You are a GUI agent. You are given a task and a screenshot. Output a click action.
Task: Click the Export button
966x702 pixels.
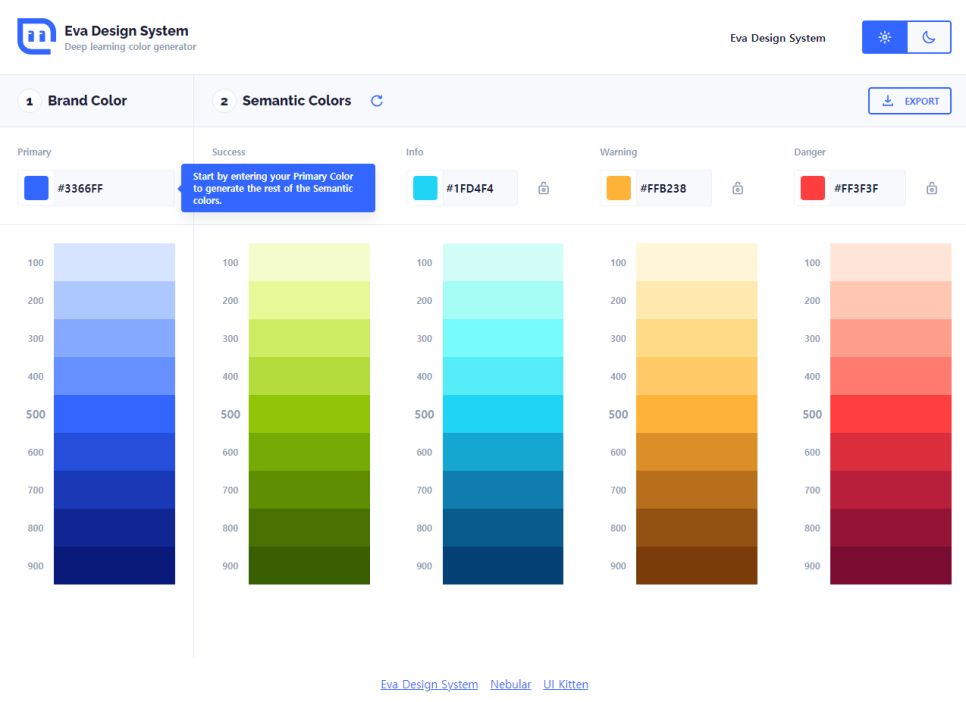909,101
